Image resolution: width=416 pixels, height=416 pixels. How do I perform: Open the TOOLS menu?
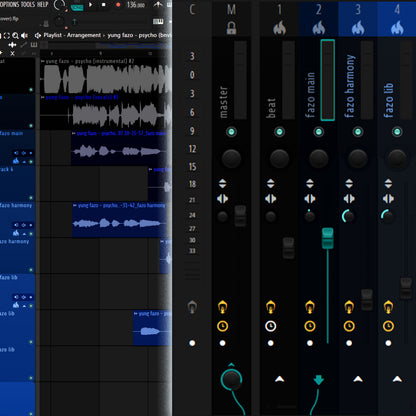[28, 4]
